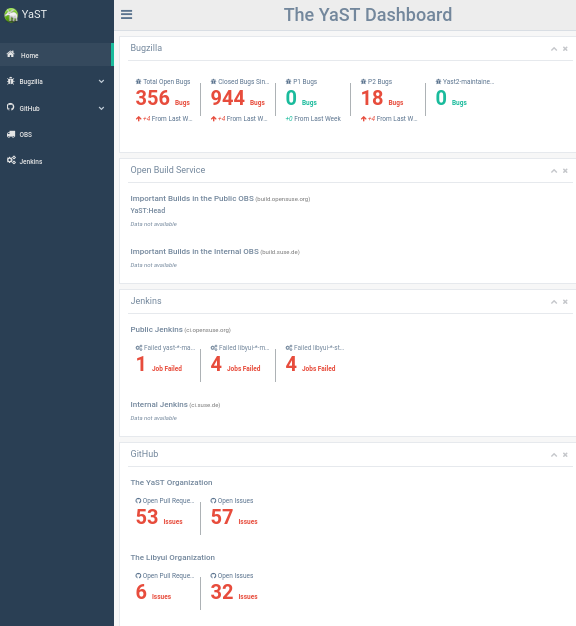This screenshot has height=626, width=576.
Task: Click bug icon beside Closed Bugs Sin...
Action: 214,81
